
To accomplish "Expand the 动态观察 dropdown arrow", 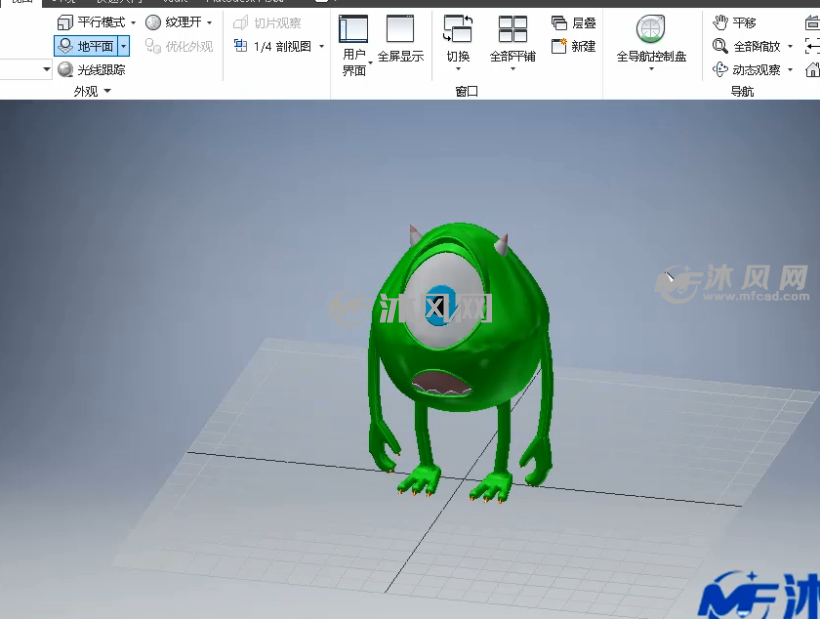I will point(790,70).
